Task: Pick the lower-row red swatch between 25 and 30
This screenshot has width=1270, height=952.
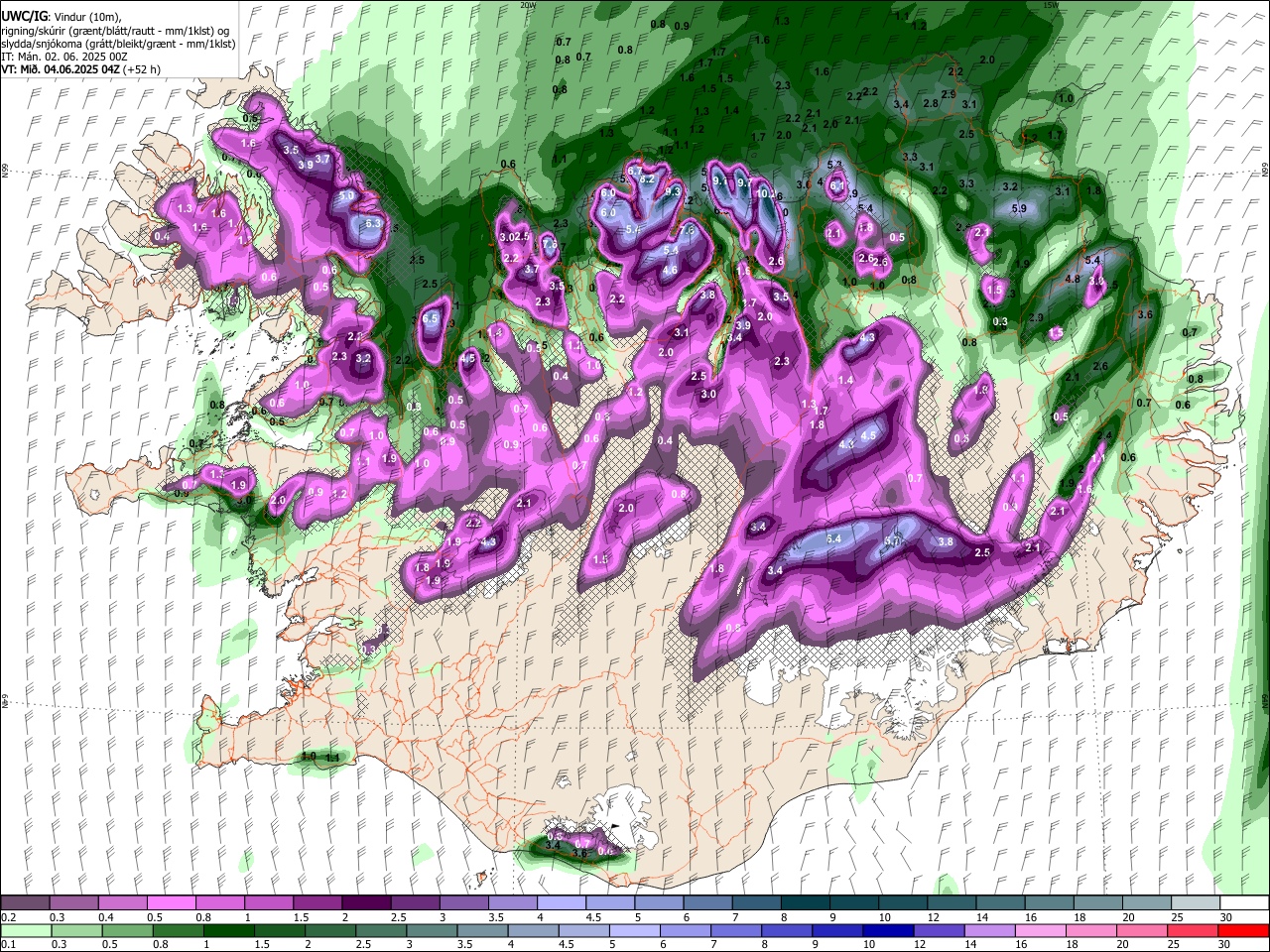Action: coord(1192,930)
